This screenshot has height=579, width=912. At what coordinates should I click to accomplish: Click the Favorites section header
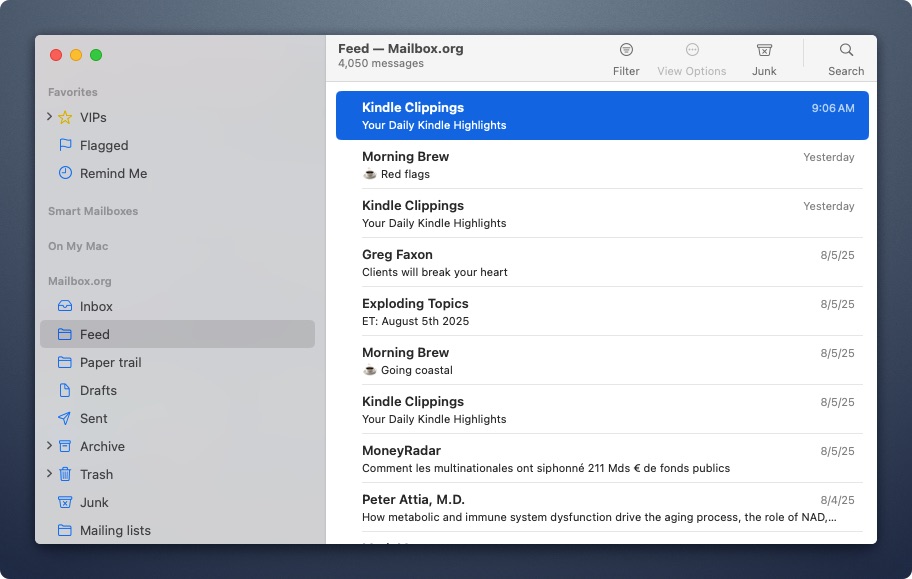coord(73,92)
